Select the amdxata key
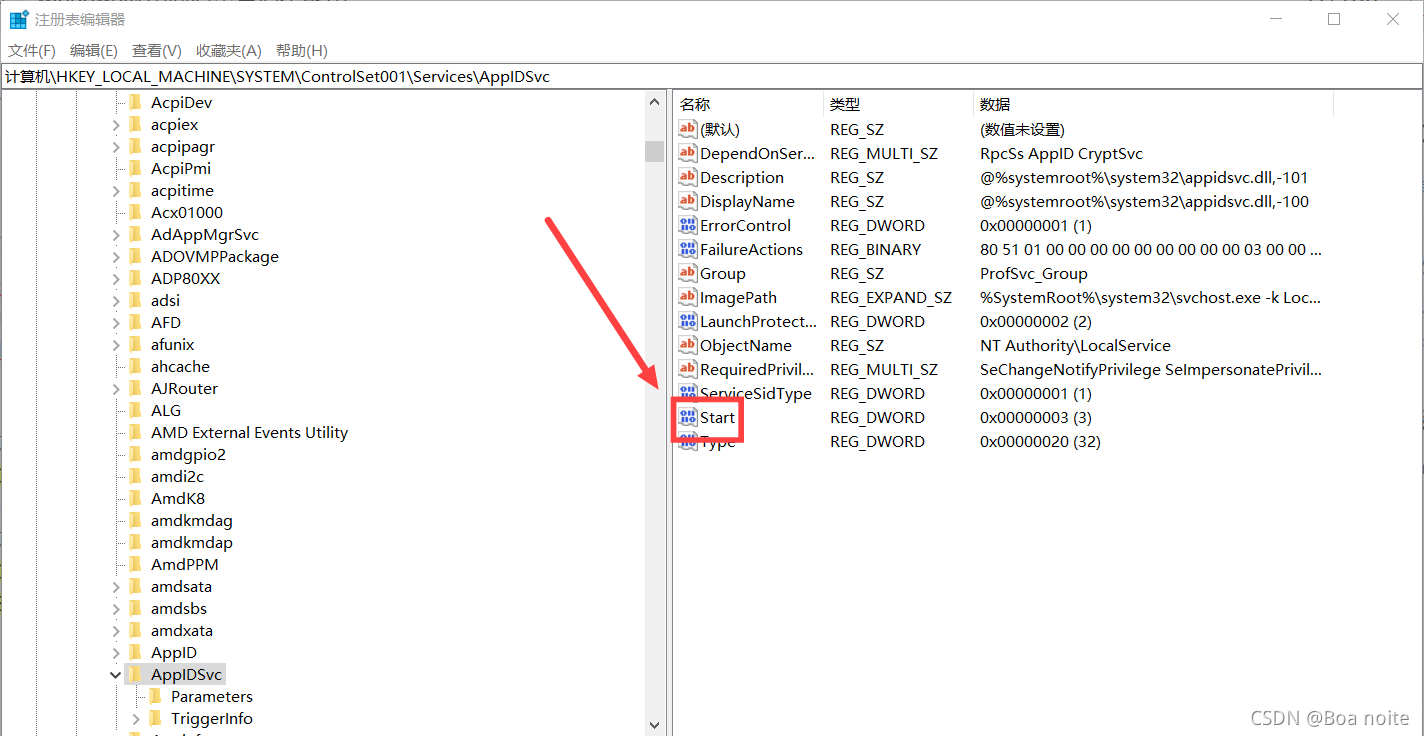The image size is (1424, 736). click(182, 630)
